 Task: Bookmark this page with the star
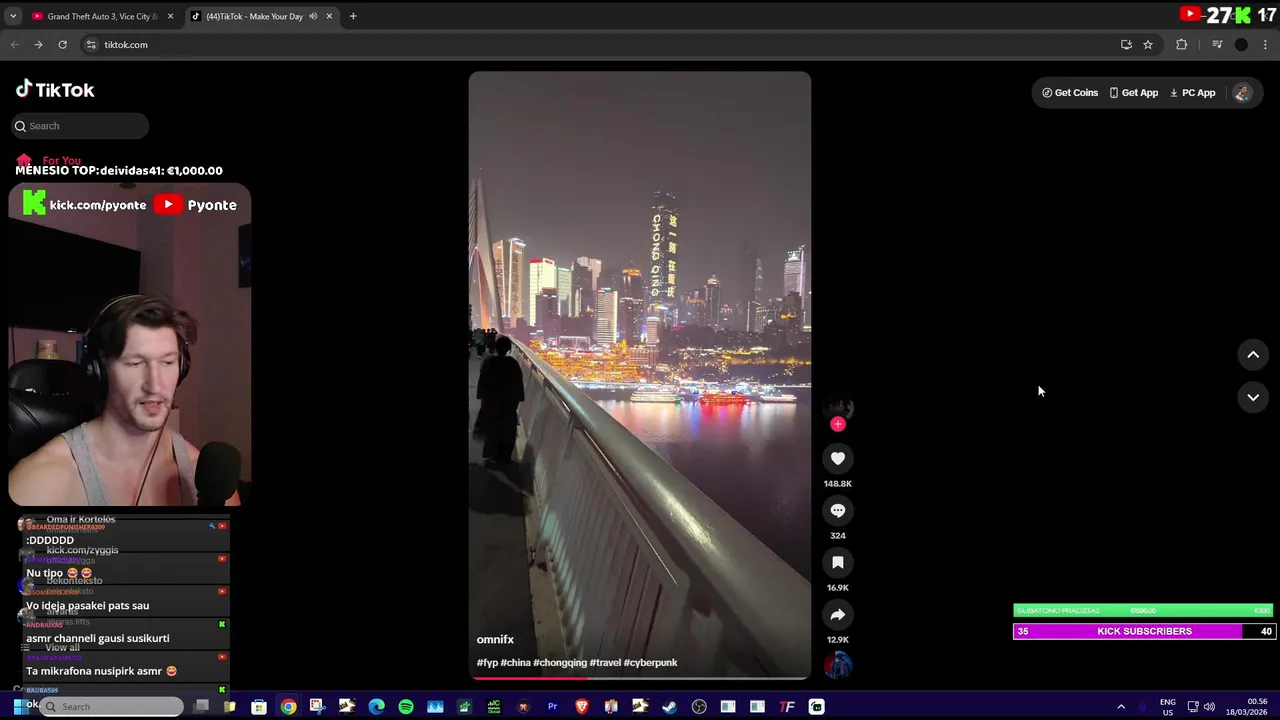pos(1148,44)
